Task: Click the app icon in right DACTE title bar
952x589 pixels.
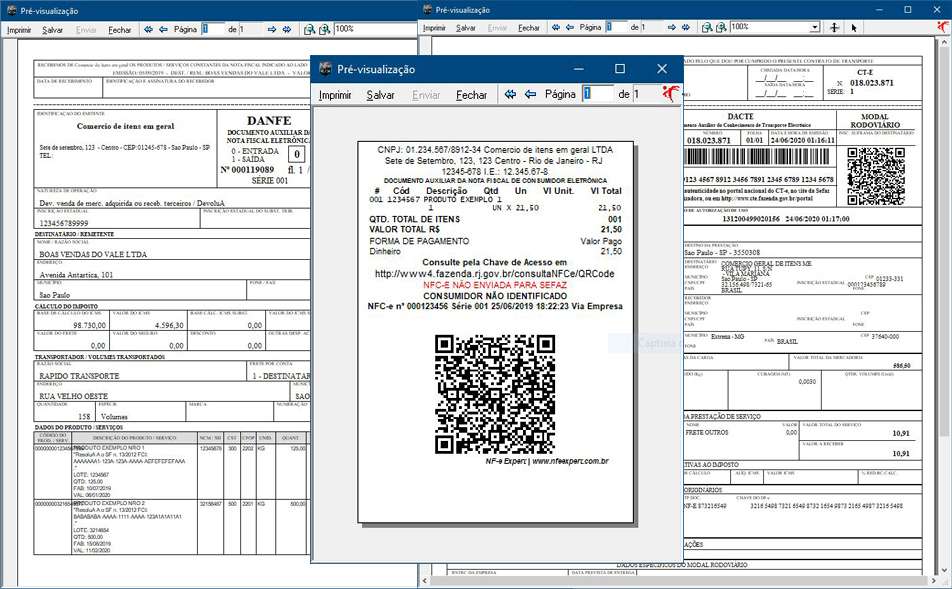Action: [427, 9]
